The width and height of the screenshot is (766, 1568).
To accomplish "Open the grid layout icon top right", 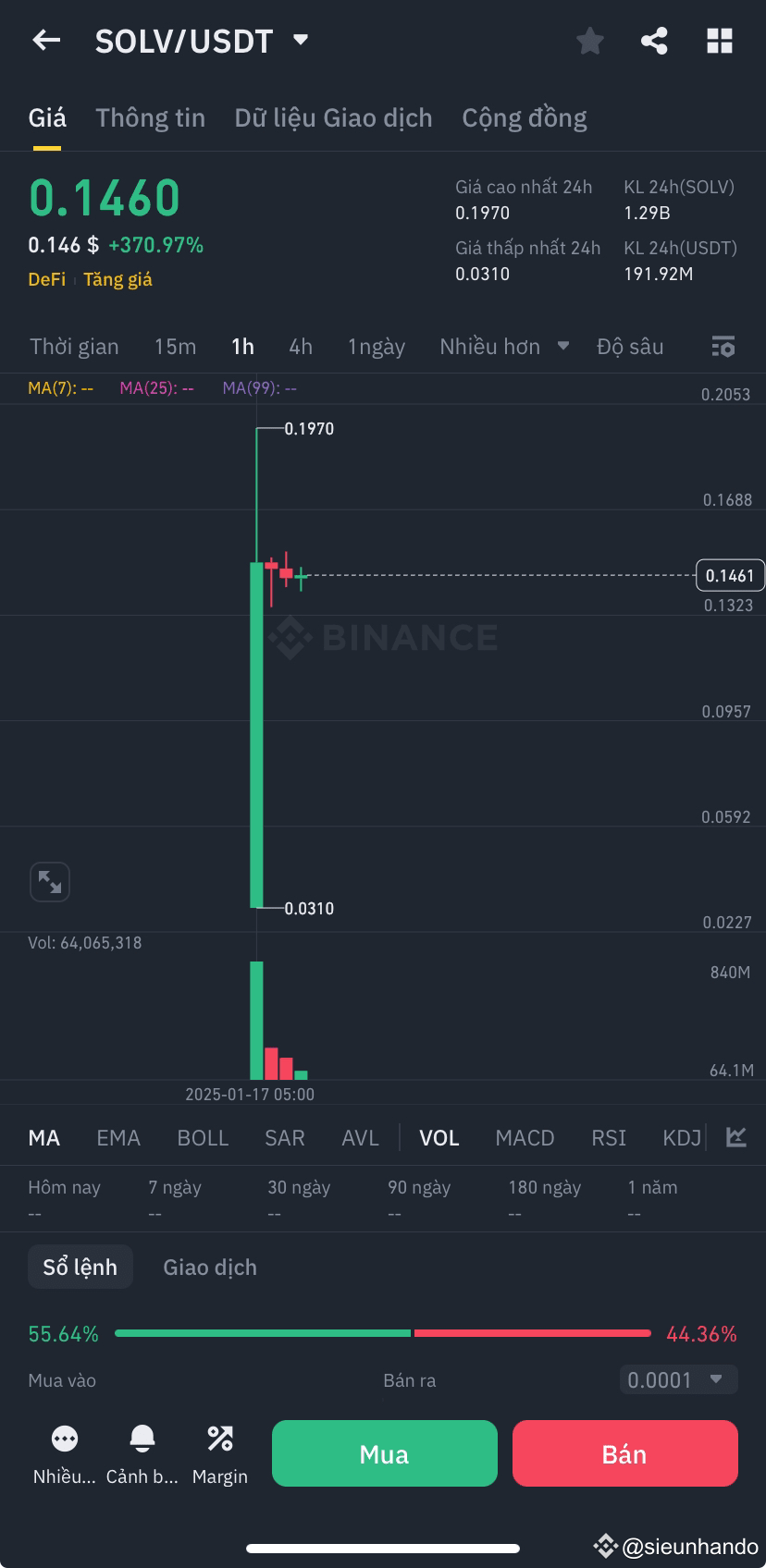I will pos(719,41).
